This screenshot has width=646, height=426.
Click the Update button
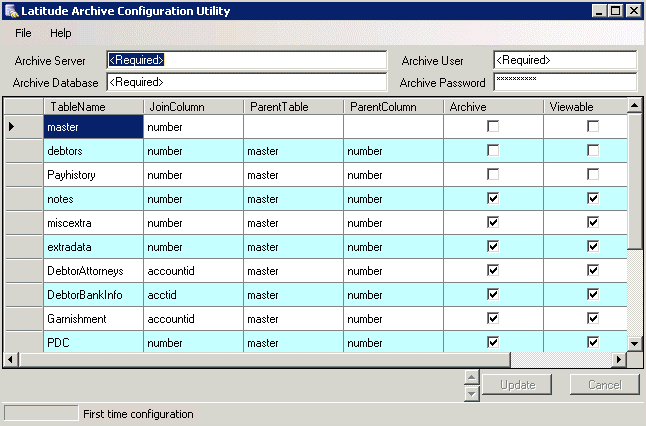[517, 384]
